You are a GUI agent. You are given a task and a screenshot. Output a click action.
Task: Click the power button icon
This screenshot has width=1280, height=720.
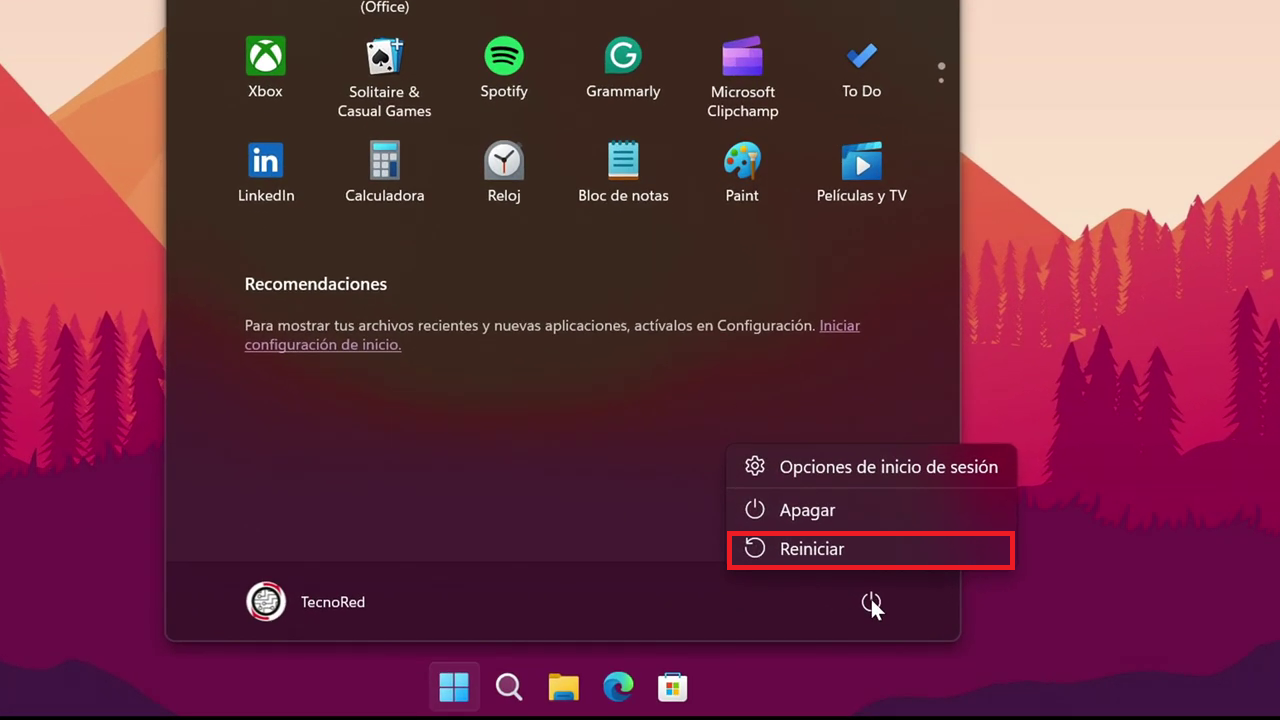pos(871,602)
